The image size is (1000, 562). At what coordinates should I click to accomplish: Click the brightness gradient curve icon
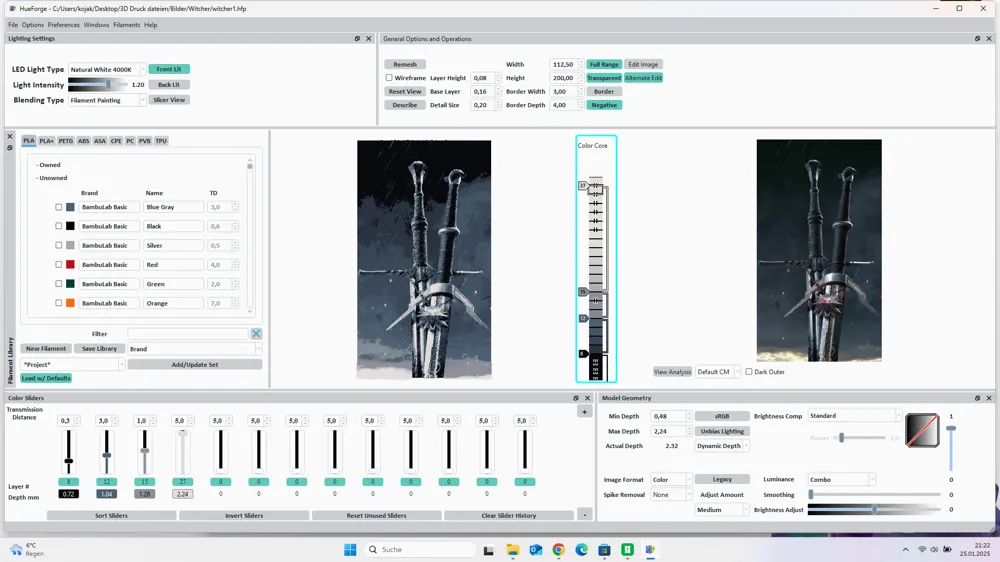[x=922, y=430]
